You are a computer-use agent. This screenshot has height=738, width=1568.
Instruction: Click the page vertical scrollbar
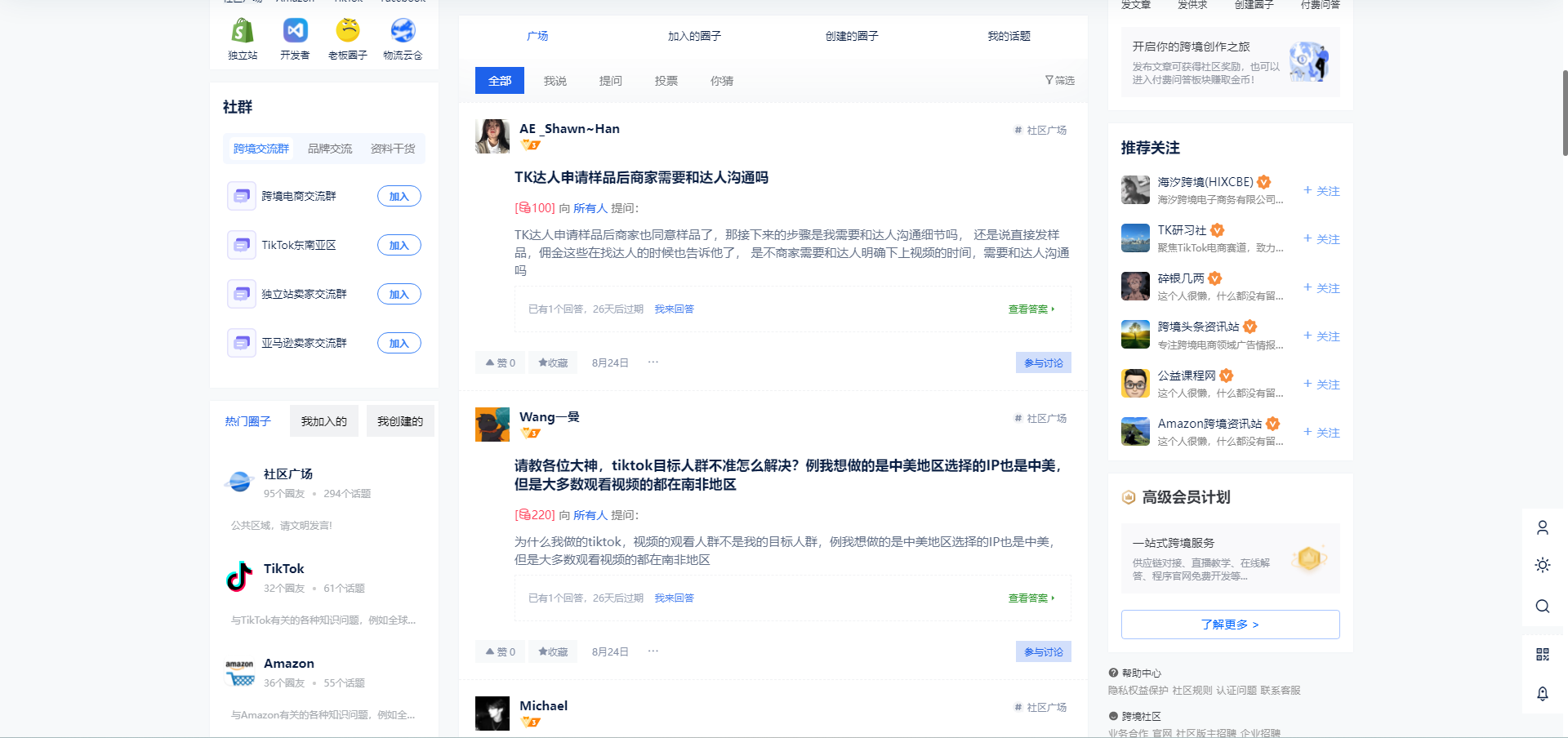1565,113
